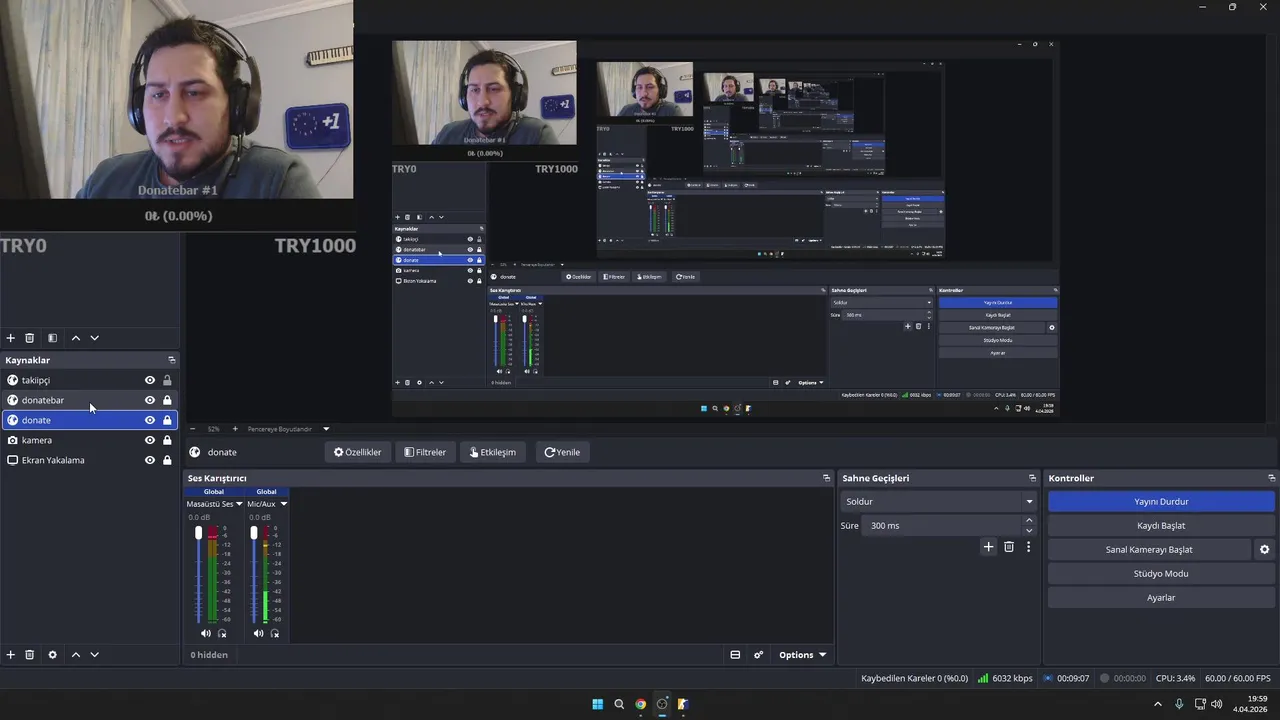Hide the donatebar source
Image resolution: width=1280 pixels, height=720 pixels.
[x=150, y=400]
